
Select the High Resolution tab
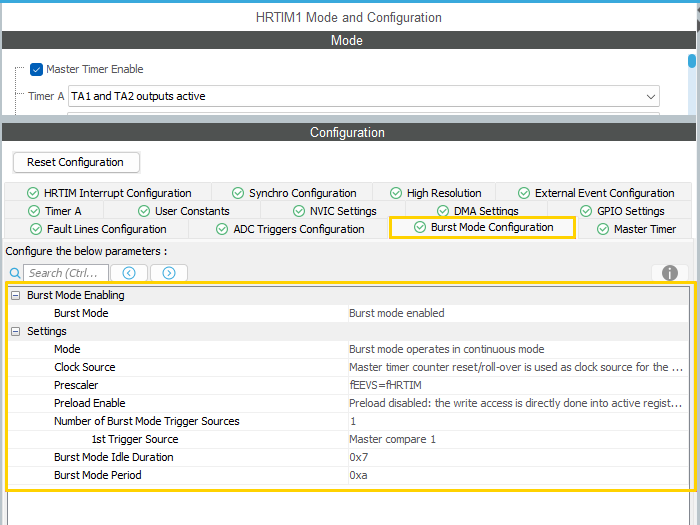[x=435, y=193]
